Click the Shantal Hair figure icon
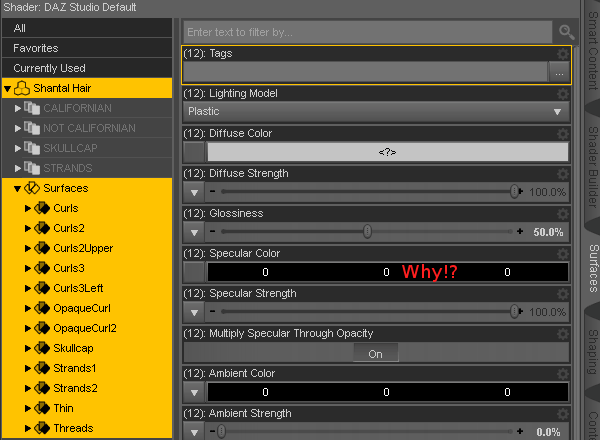600x440 pixels. pyautogui.click(x=22, y=88)
